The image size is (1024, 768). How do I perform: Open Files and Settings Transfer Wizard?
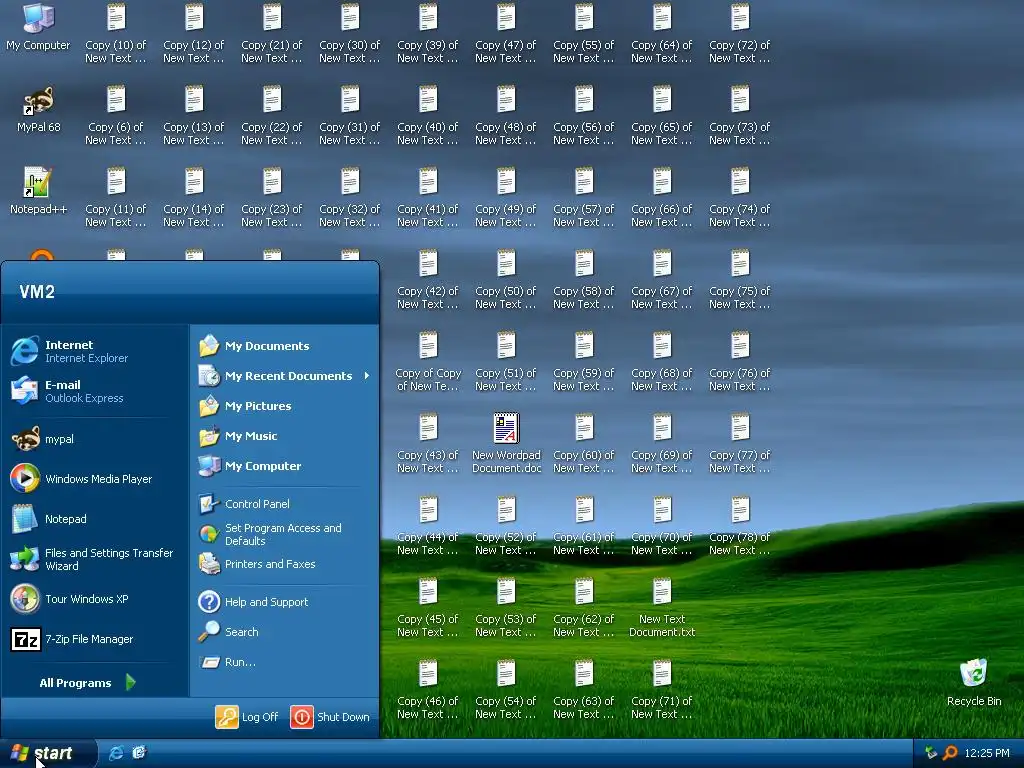point(95,559)
